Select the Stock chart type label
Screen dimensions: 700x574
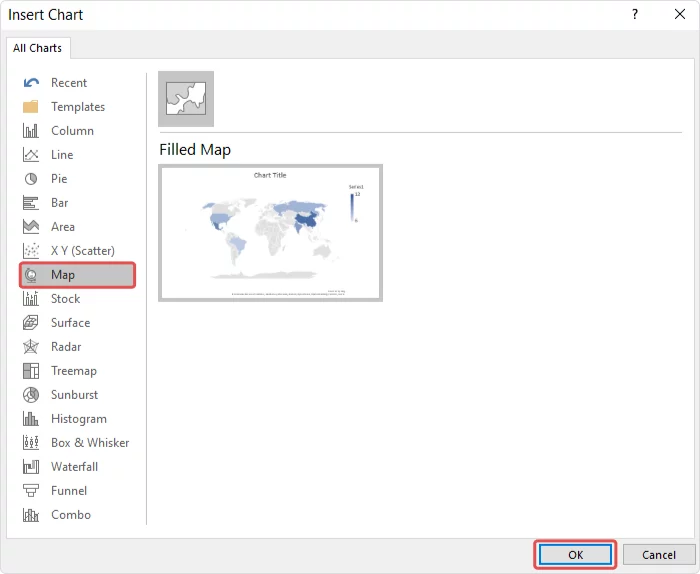(x=65, y=299)
